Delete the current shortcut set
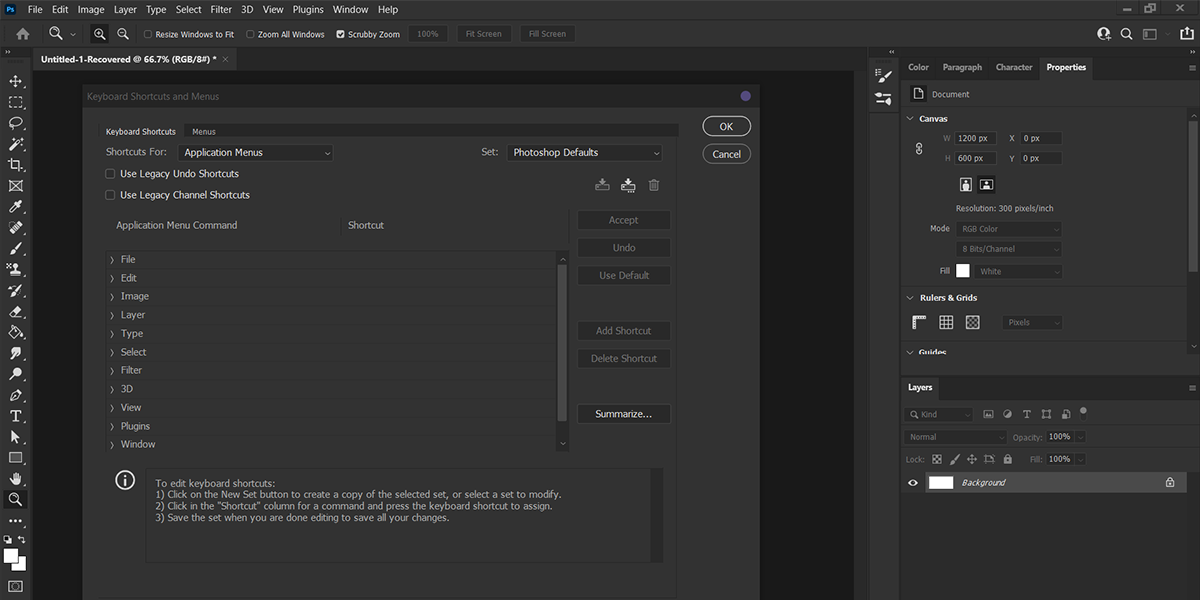Image resolution: width=1200 pixels, height=600 pixels. [655, 185]
